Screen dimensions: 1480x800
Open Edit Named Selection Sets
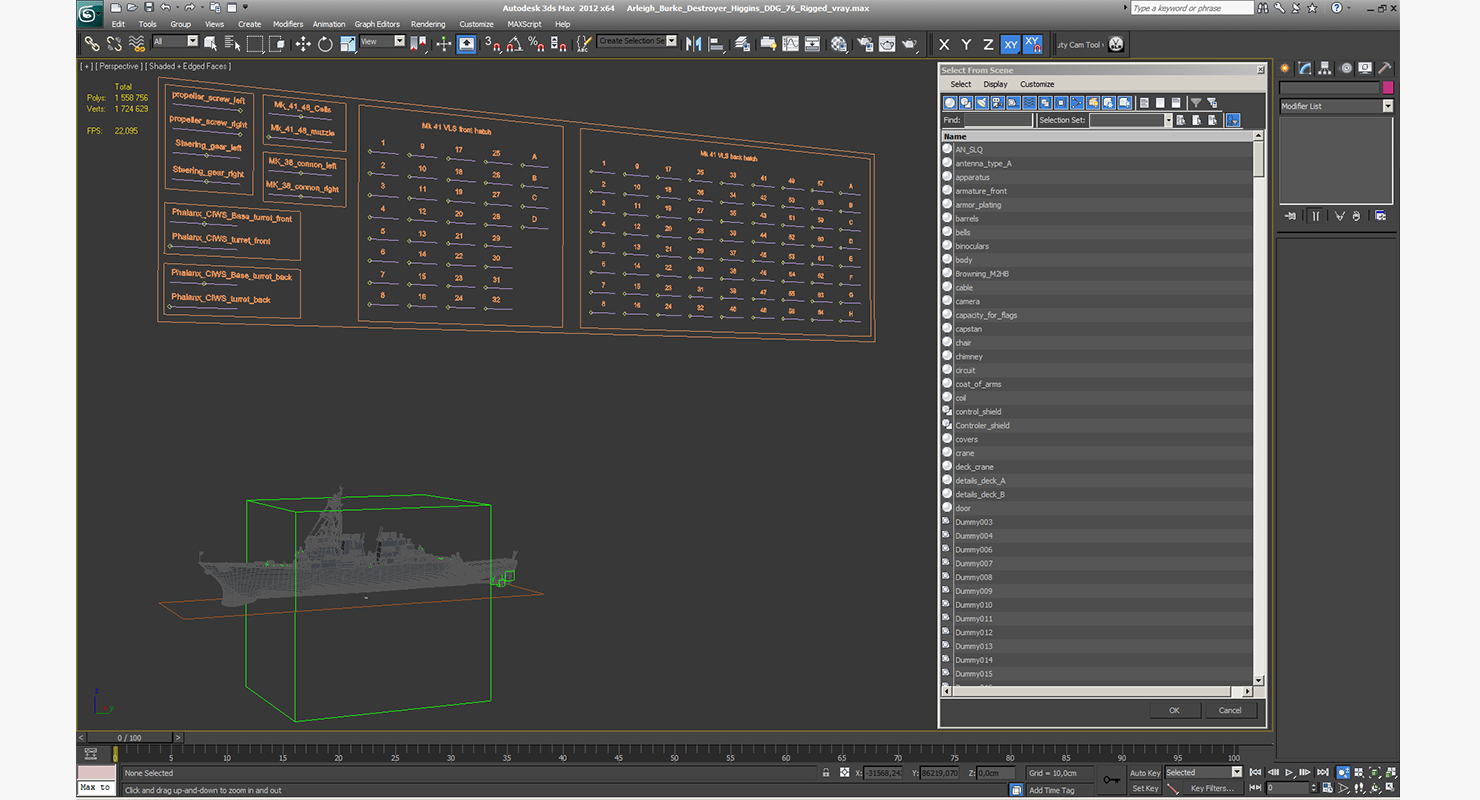click(586, 44)
